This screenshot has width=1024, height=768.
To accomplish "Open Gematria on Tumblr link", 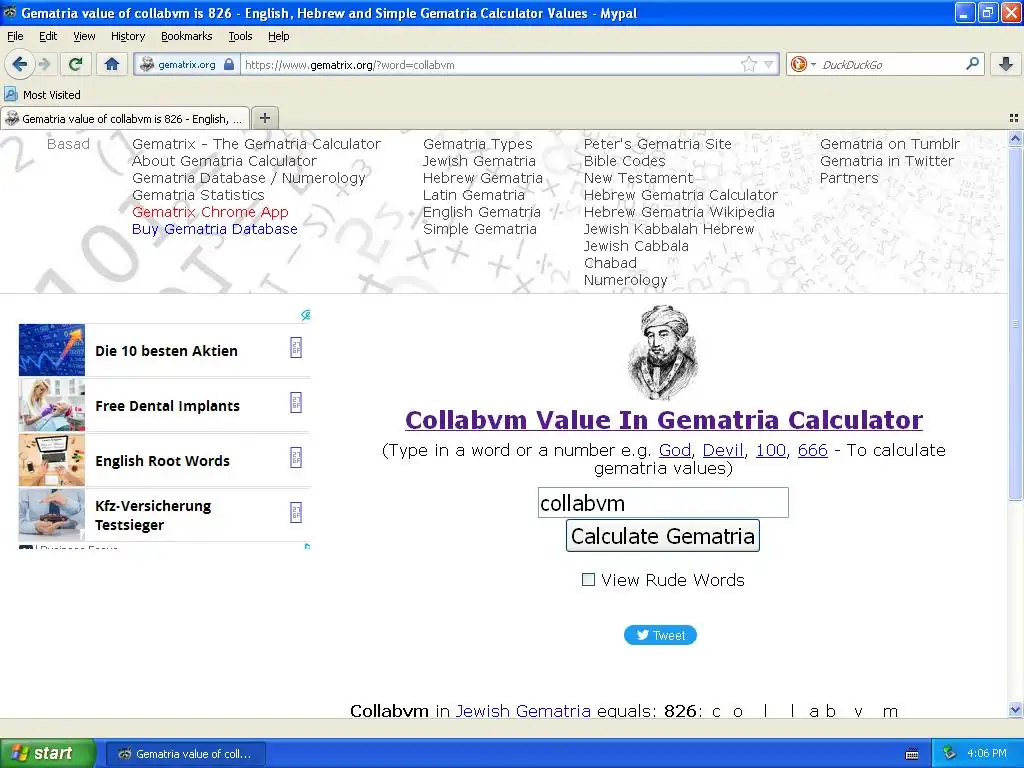I will 890,144.
